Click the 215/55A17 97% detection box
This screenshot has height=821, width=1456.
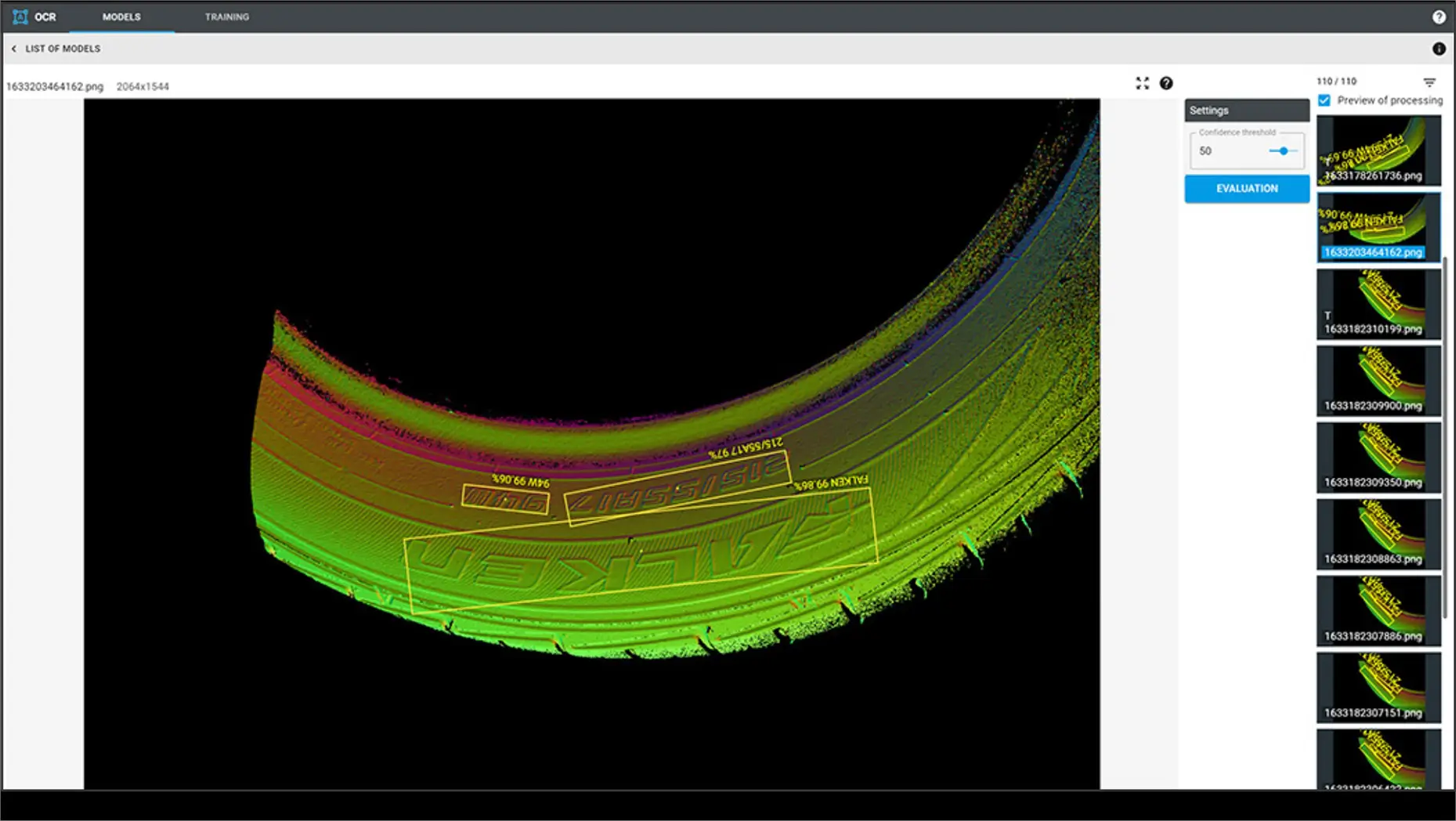pos(677,488)
